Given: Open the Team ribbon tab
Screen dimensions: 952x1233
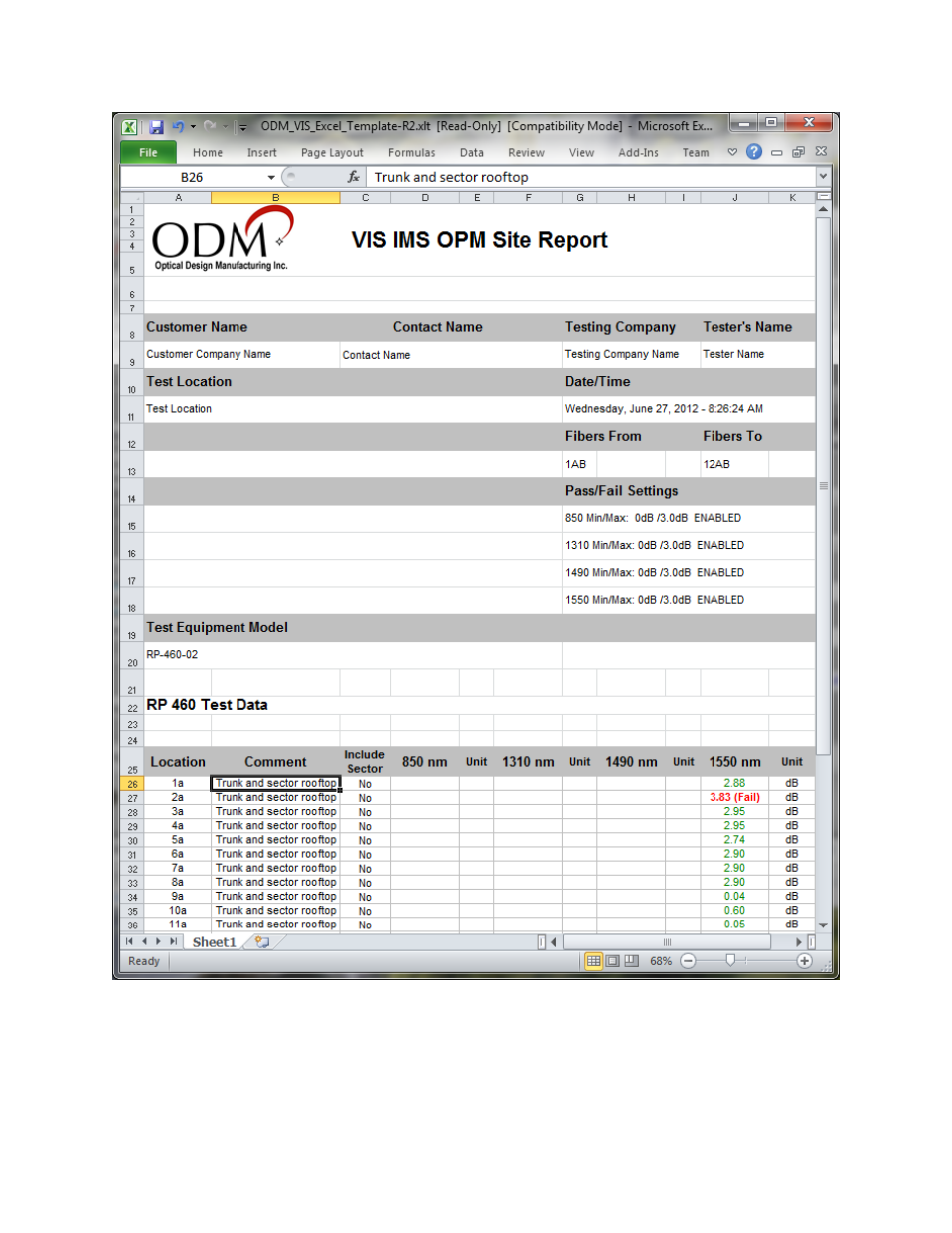Looking at the screenshot, I should 696,153.
